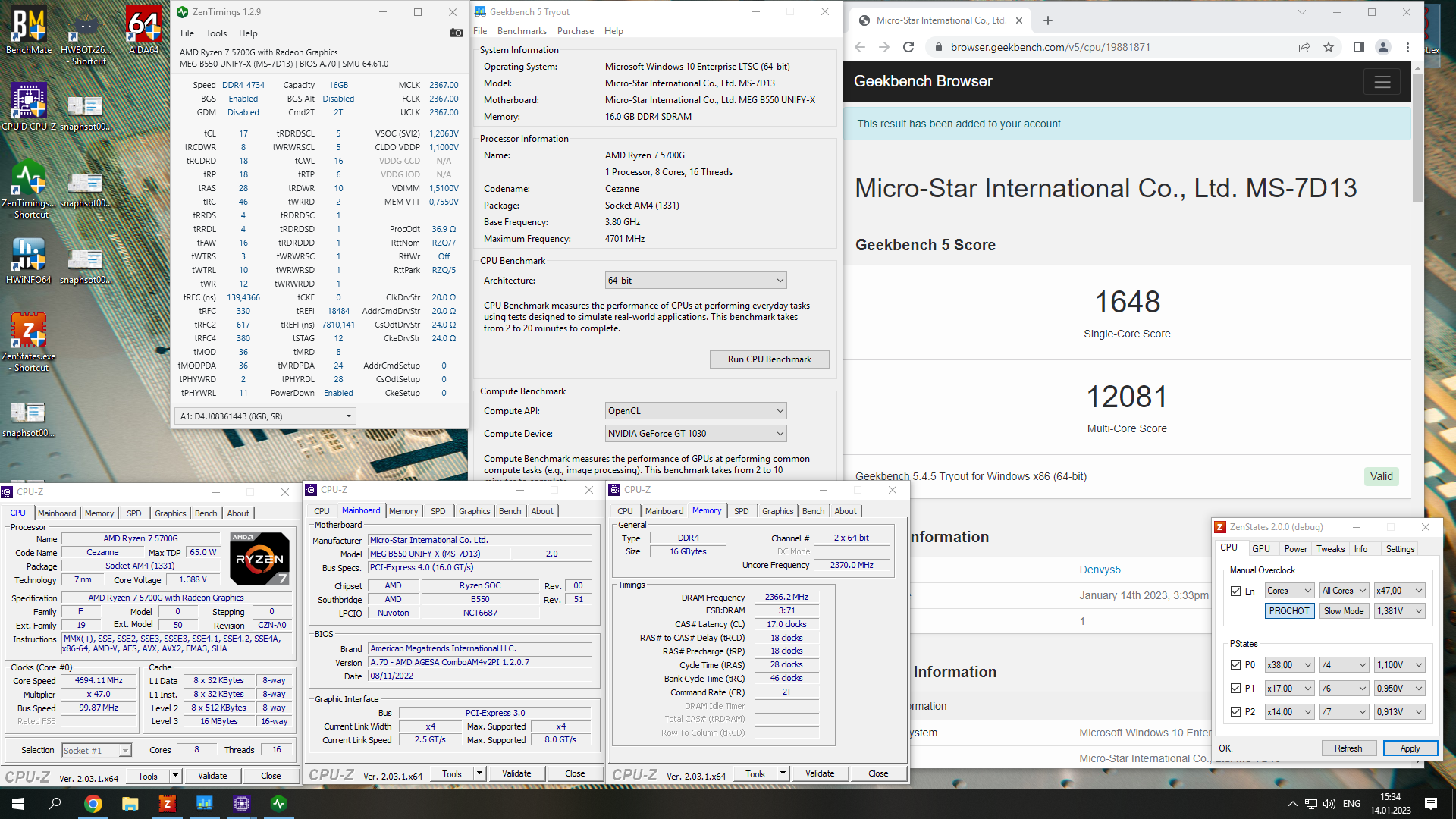
Task: Switch to the GPU tab in ZenStates
Action: pos(1261,549)
